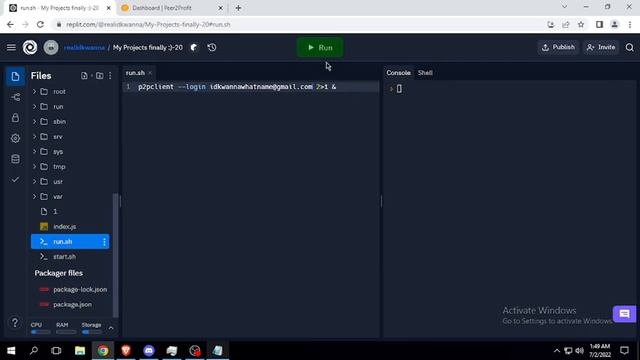Open File Explorer from taskbar
This screenshot has height=360, width=640.
point(80,351)
